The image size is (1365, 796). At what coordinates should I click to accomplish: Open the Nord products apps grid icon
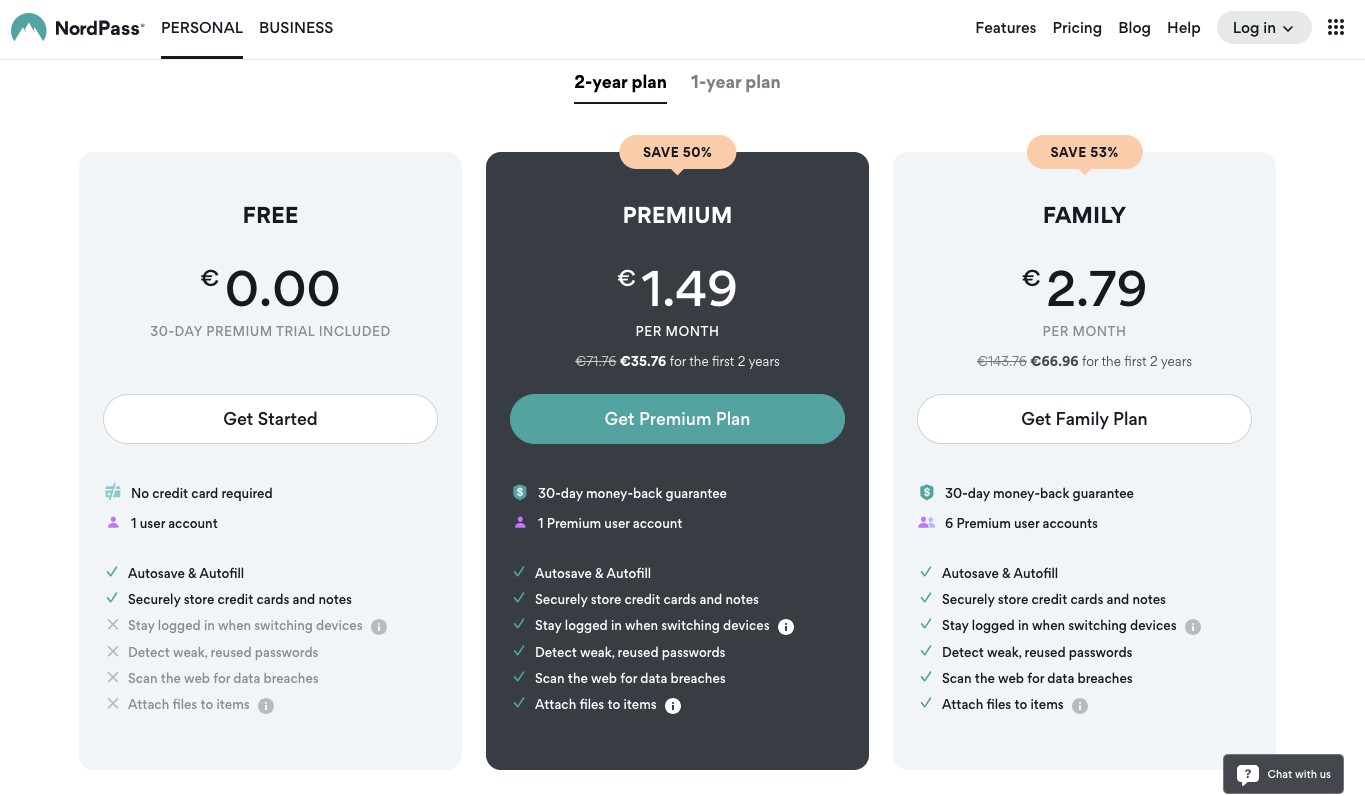click(x=1336, y=28)
